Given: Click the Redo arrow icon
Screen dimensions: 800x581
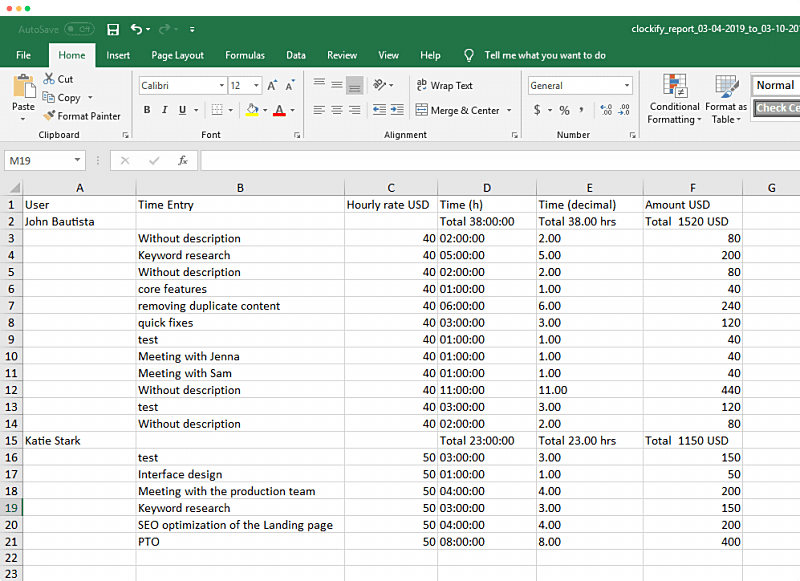Looking at the screenshot, I should pyautogui.click(x=164, y=29).
